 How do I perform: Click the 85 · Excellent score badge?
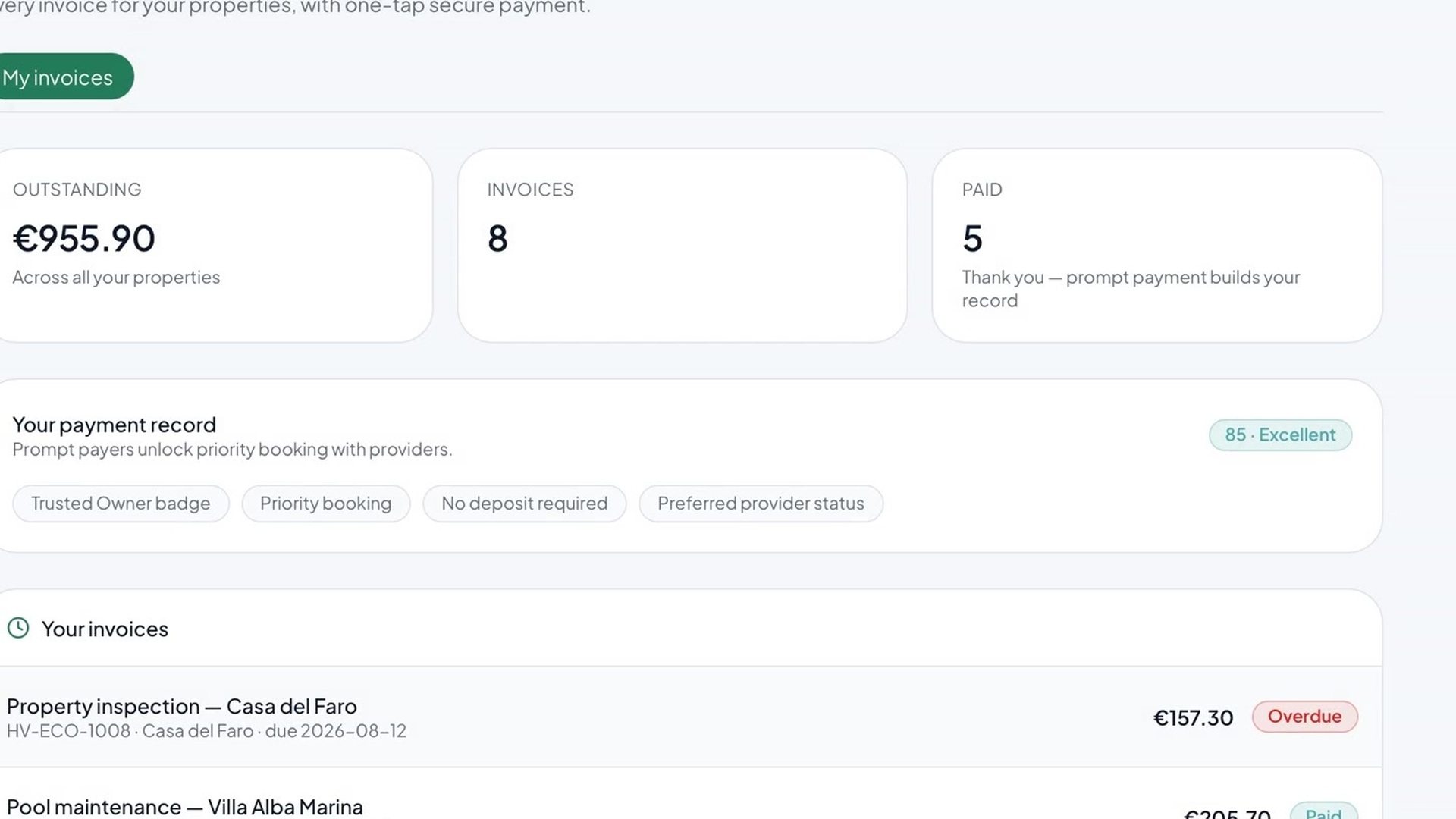coord(1280,435)
